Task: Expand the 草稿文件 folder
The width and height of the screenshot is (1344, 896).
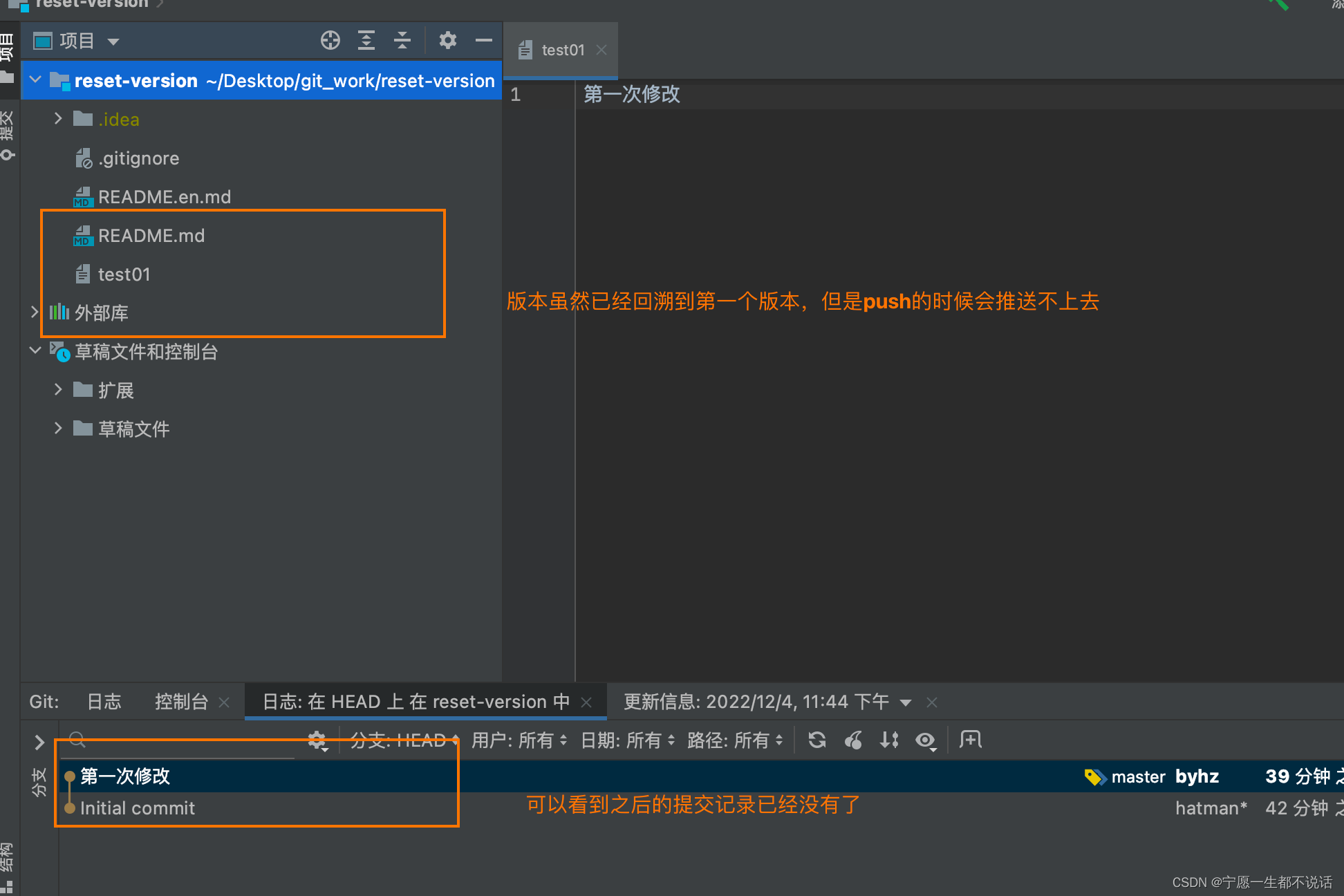Action: click(59, 429)
